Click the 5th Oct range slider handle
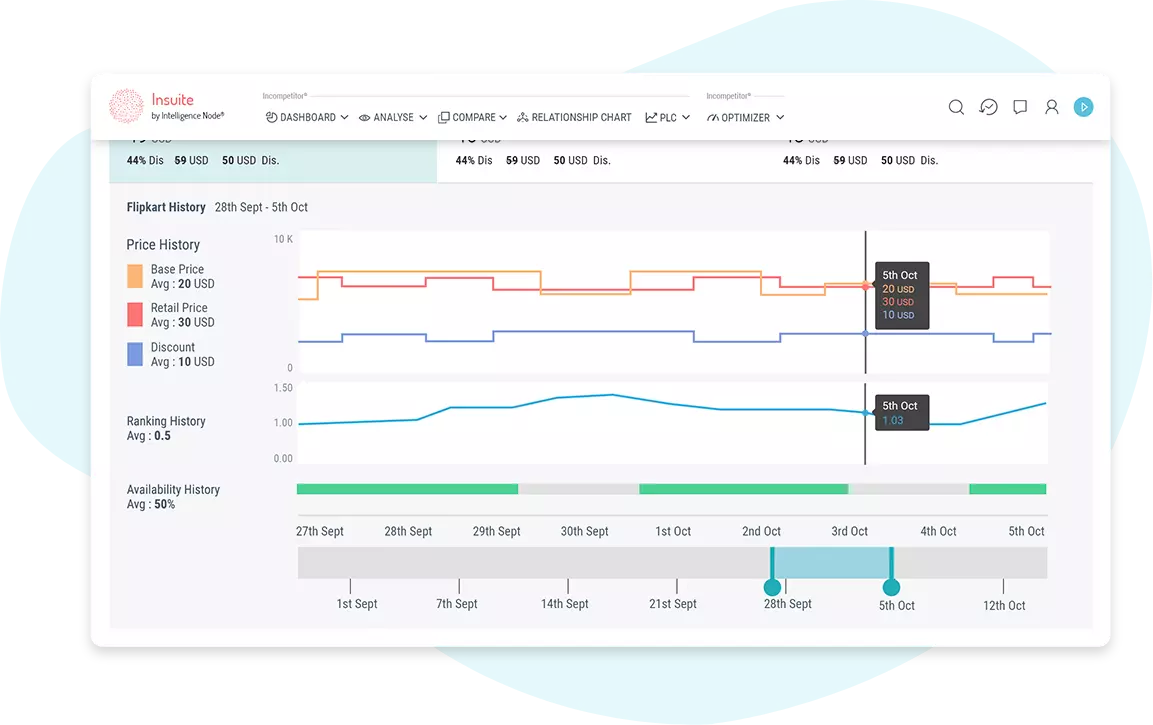1153x725 pixels. [891, 587]
